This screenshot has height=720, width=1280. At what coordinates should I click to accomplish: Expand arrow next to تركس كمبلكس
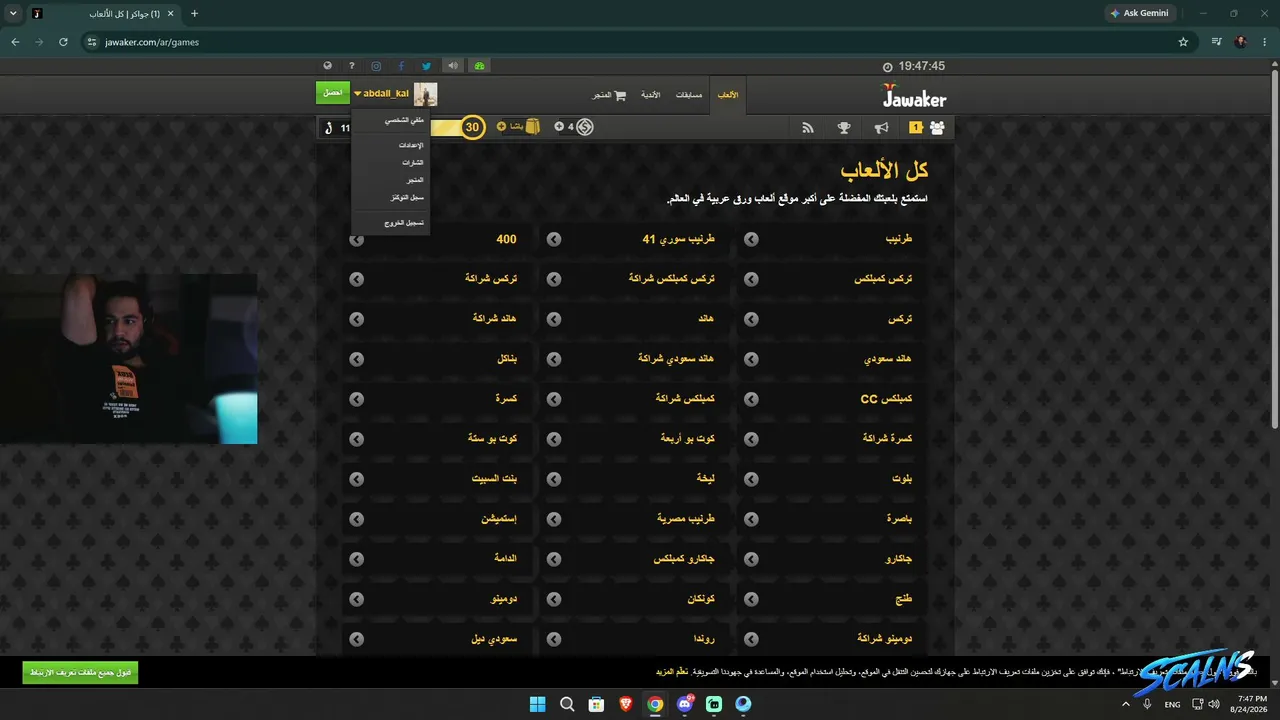pos(751,280)
